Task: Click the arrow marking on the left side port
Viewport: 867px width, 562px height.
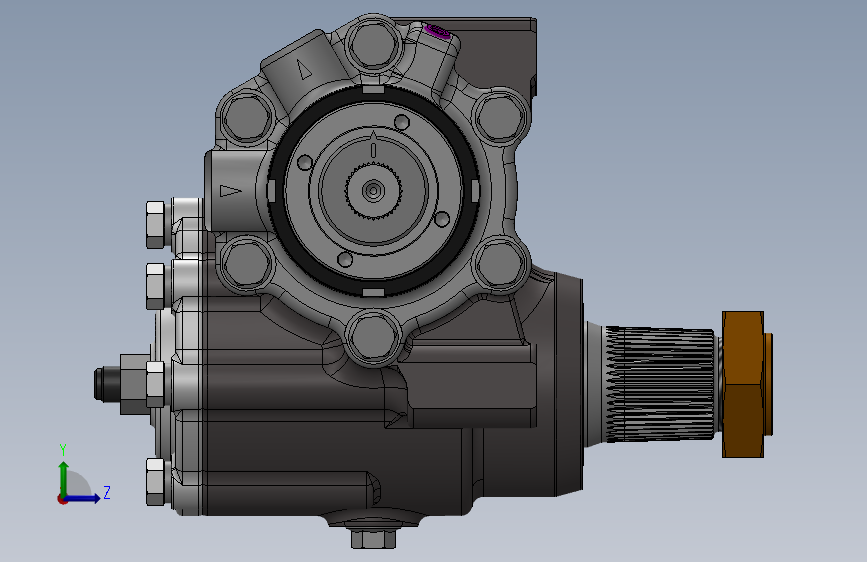Action: point(231,191)
